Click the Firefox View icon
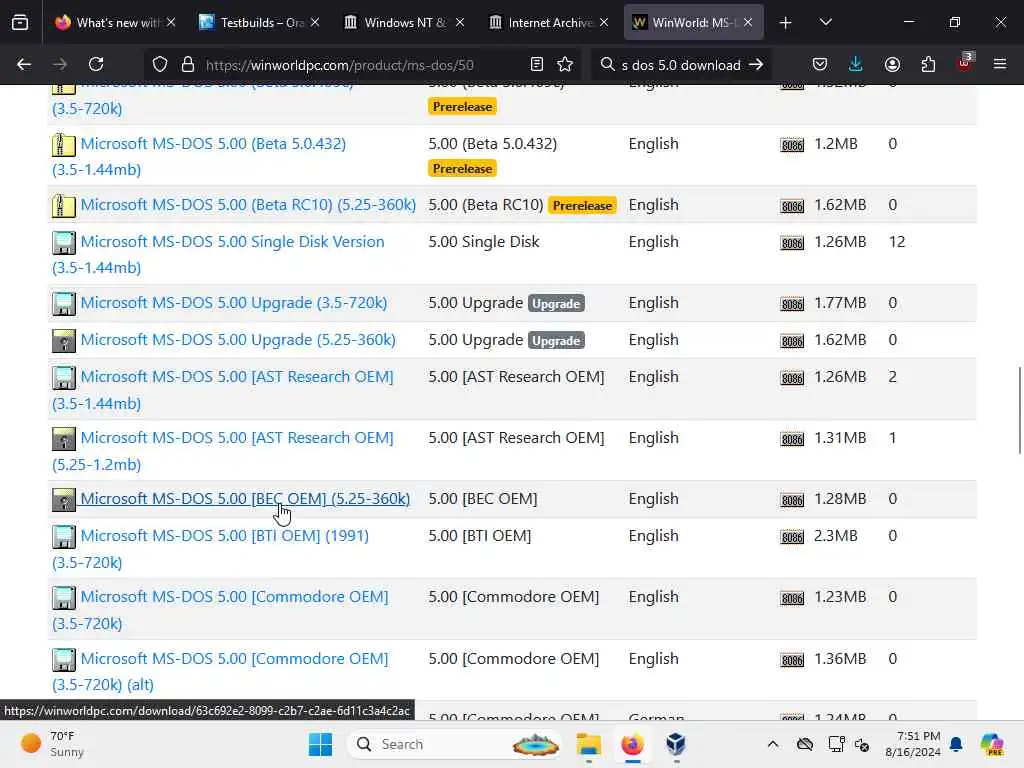 pyautogui.click(x=20, y=22)
